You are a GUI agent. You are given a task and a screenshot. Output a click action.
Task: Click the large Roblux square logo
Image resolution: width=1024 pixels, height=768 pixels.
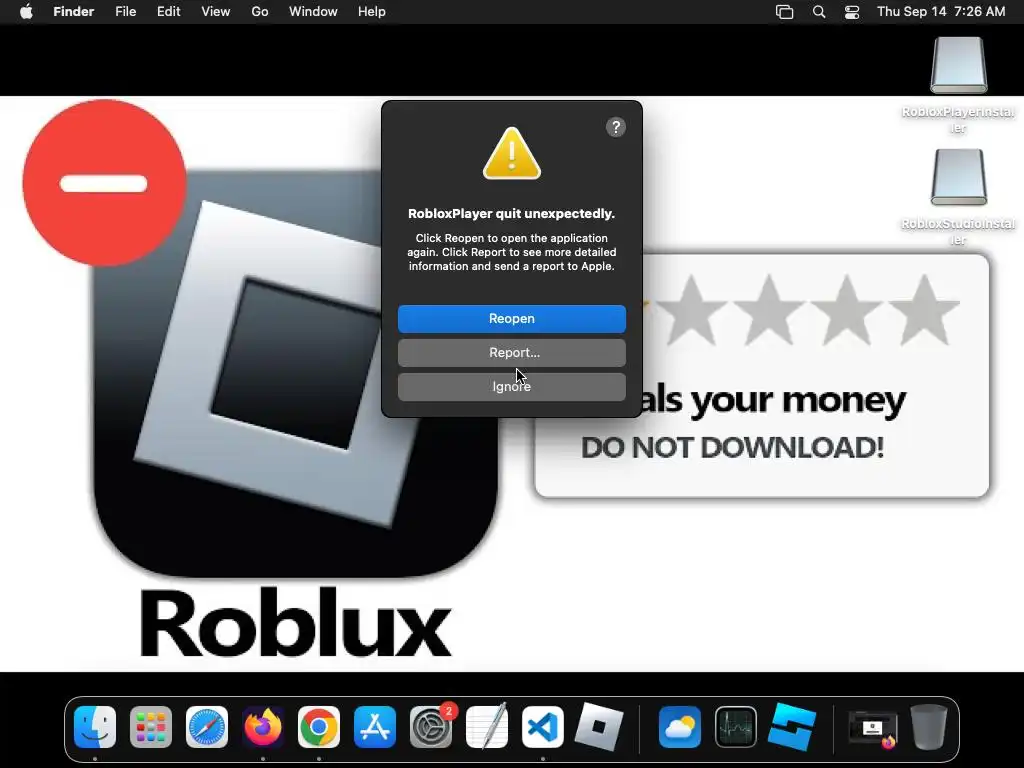pos(295,372)
